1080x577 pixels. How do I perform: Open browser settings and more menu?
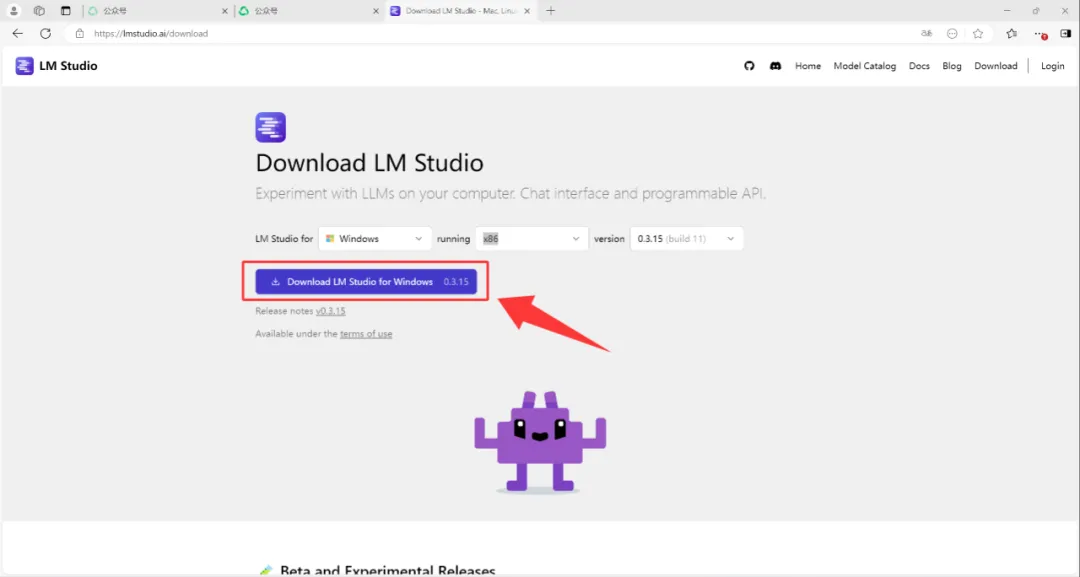tap(1040, 33)
